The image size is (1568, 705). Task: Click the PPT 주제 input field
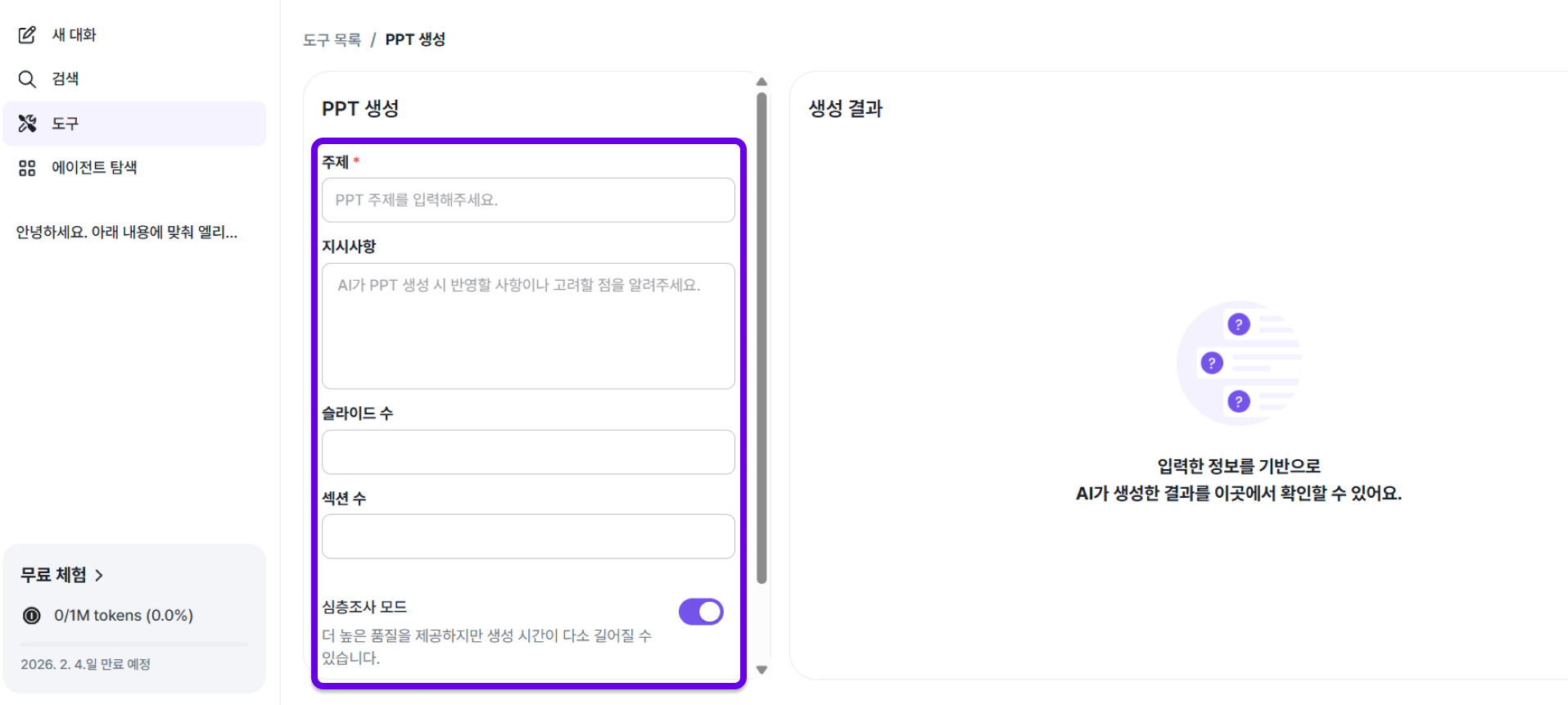coord(528,200)
